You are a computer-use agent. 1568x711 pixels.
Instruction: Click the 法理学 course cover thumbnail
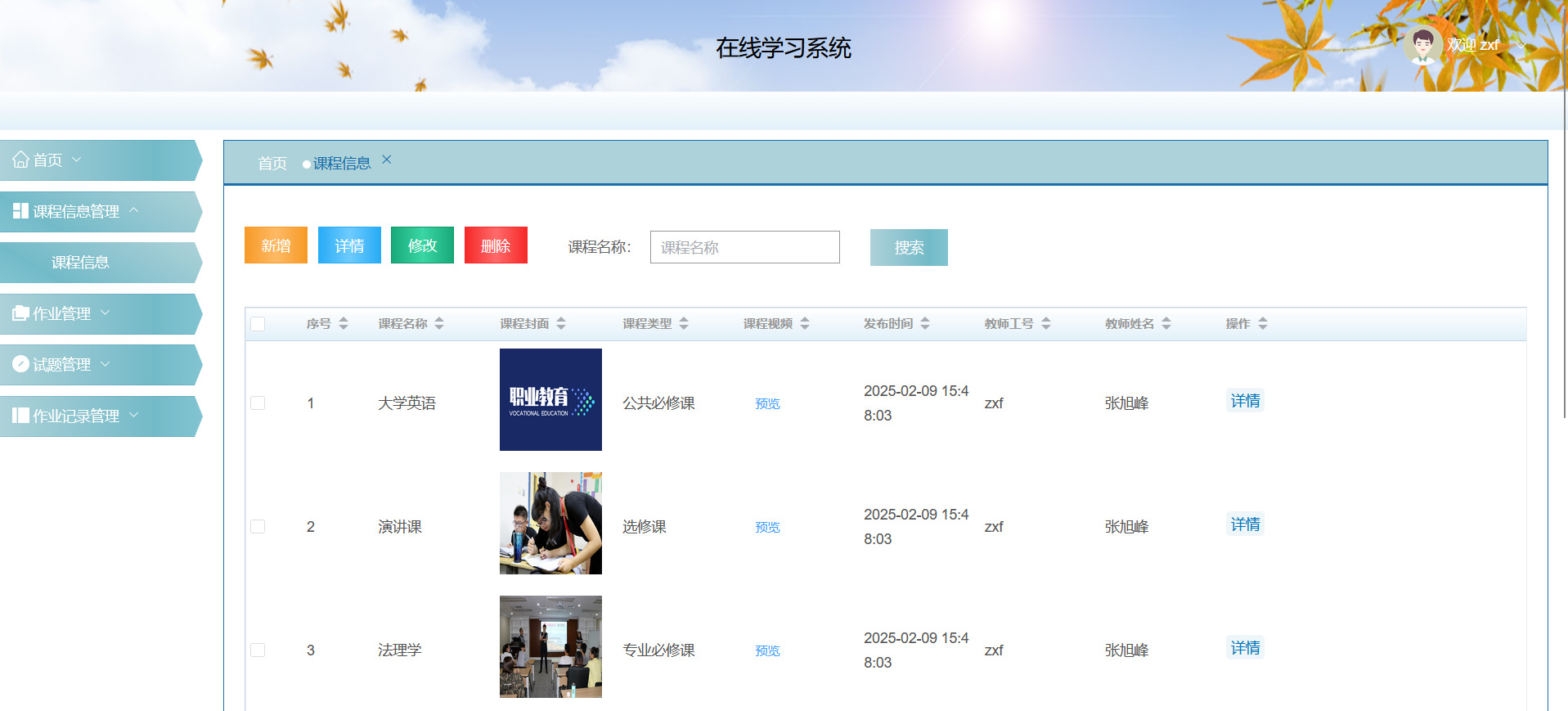point(550,646)
